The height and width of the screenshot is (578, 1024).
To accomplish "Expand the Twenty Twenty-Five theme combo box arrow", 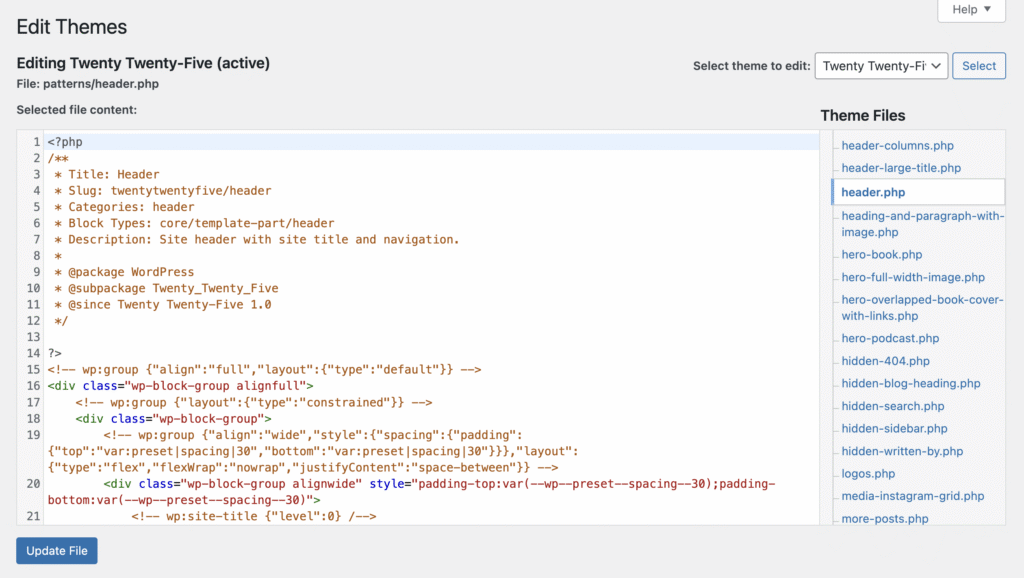I will click(936, 66).
